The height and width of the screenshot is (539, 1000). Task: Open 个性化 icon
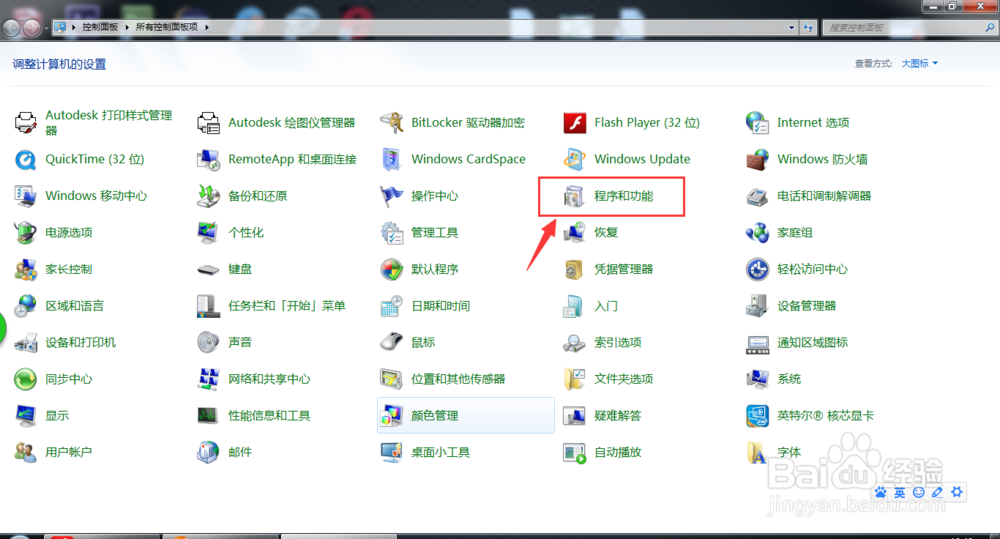point(209,233)
